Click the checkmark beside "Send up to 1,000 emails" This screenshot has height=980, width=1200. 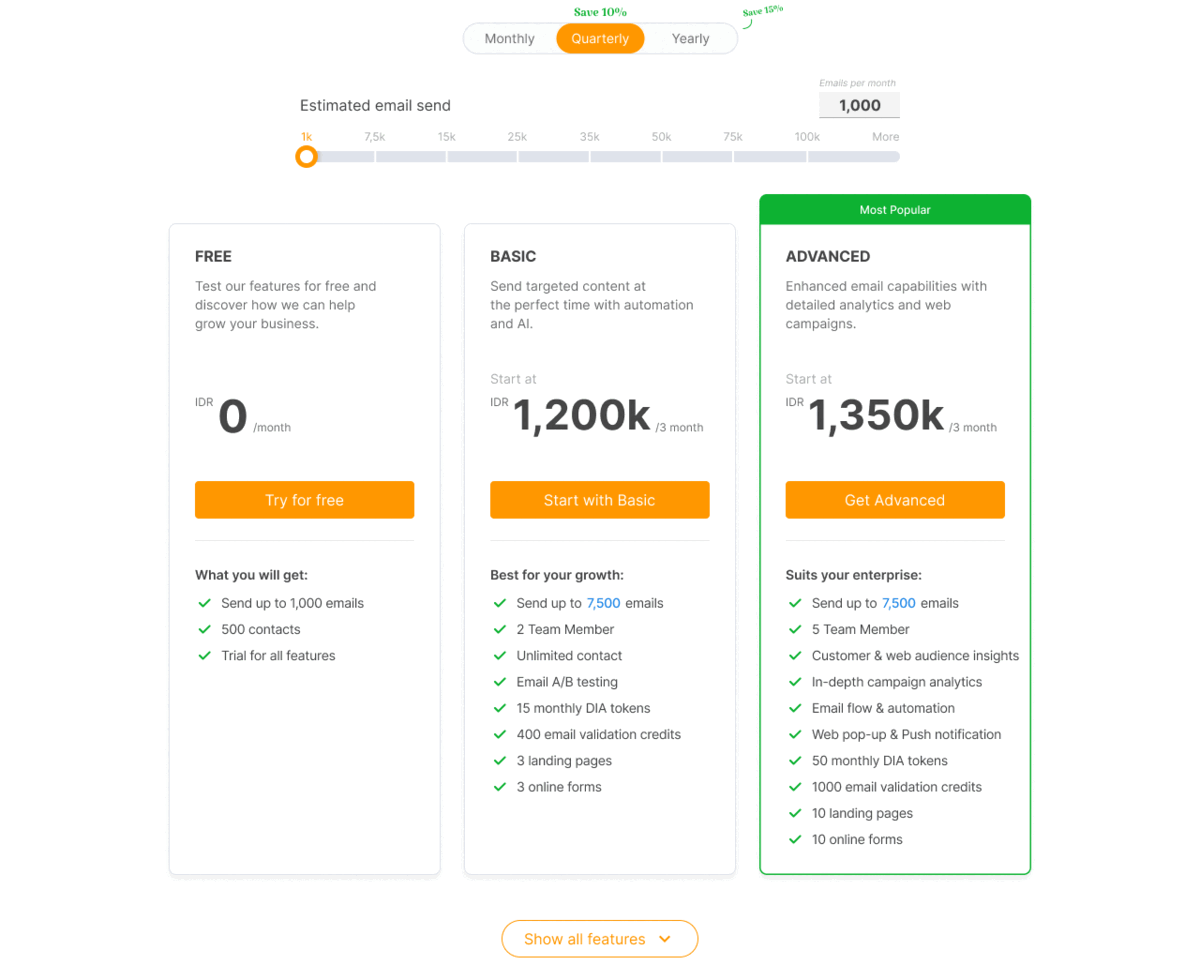pos(204,603)
